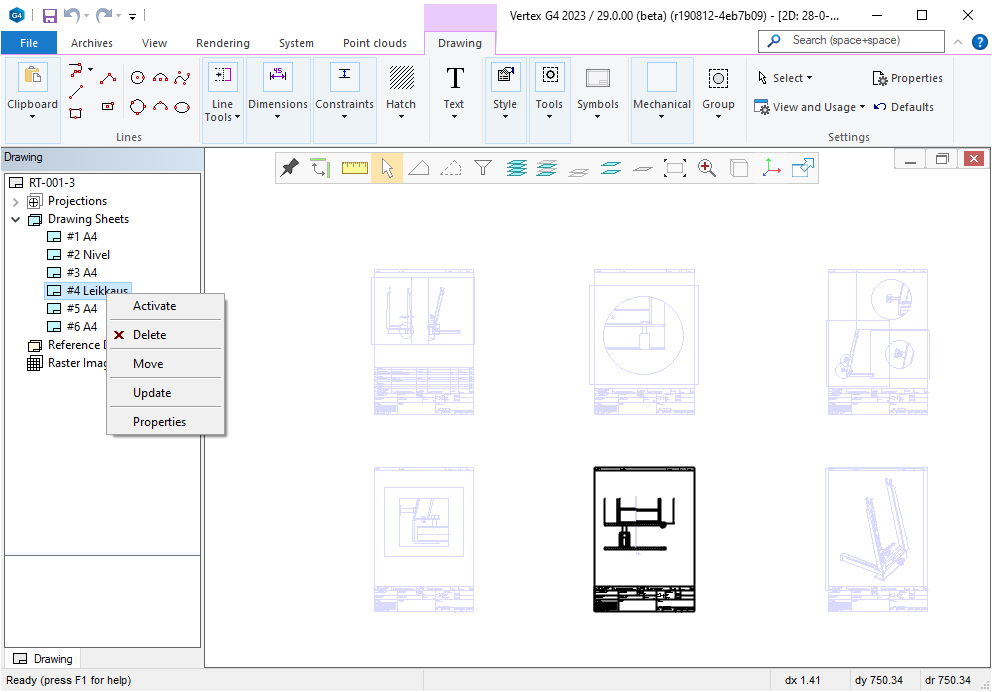Switch to the Rendering ribbon tab
The image size is (992, 692).
tap(223, 43)
